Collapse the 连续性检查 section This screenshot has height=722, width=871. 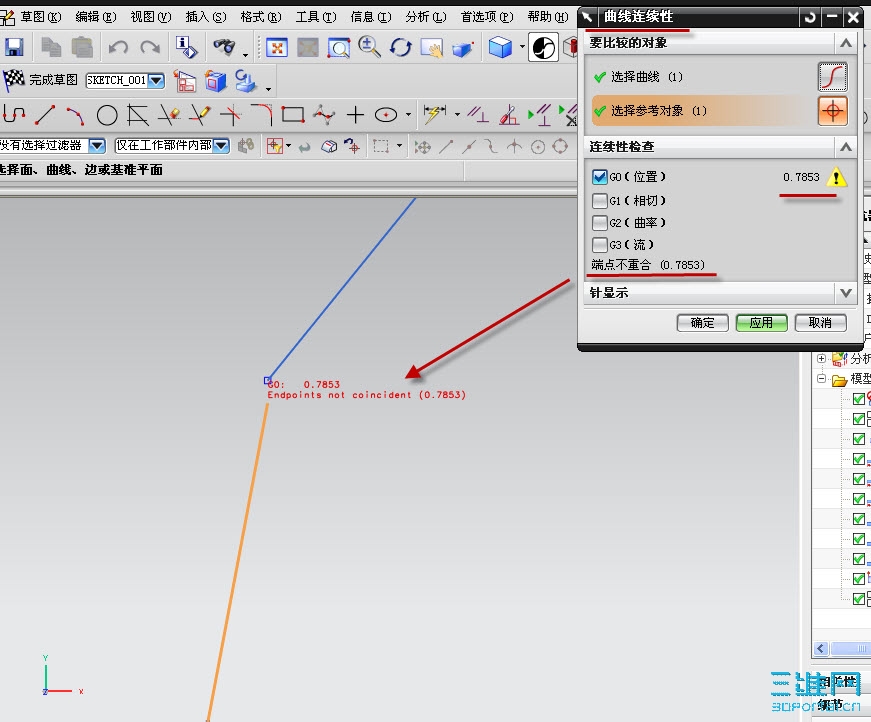845,147
